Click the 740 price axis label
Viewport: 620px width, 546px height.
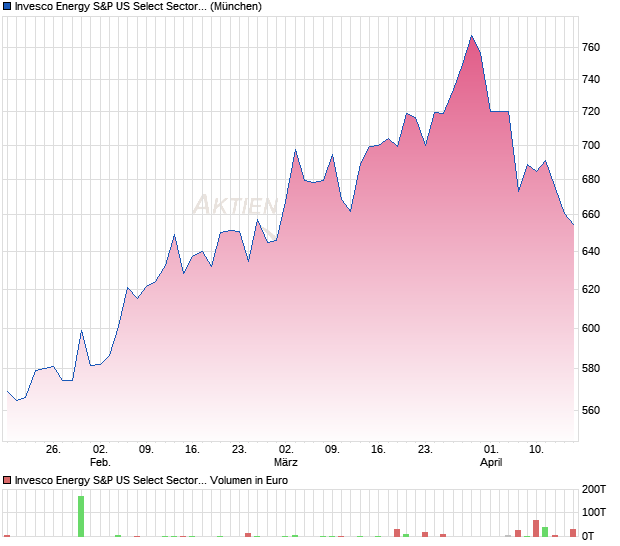pos(591,79)
